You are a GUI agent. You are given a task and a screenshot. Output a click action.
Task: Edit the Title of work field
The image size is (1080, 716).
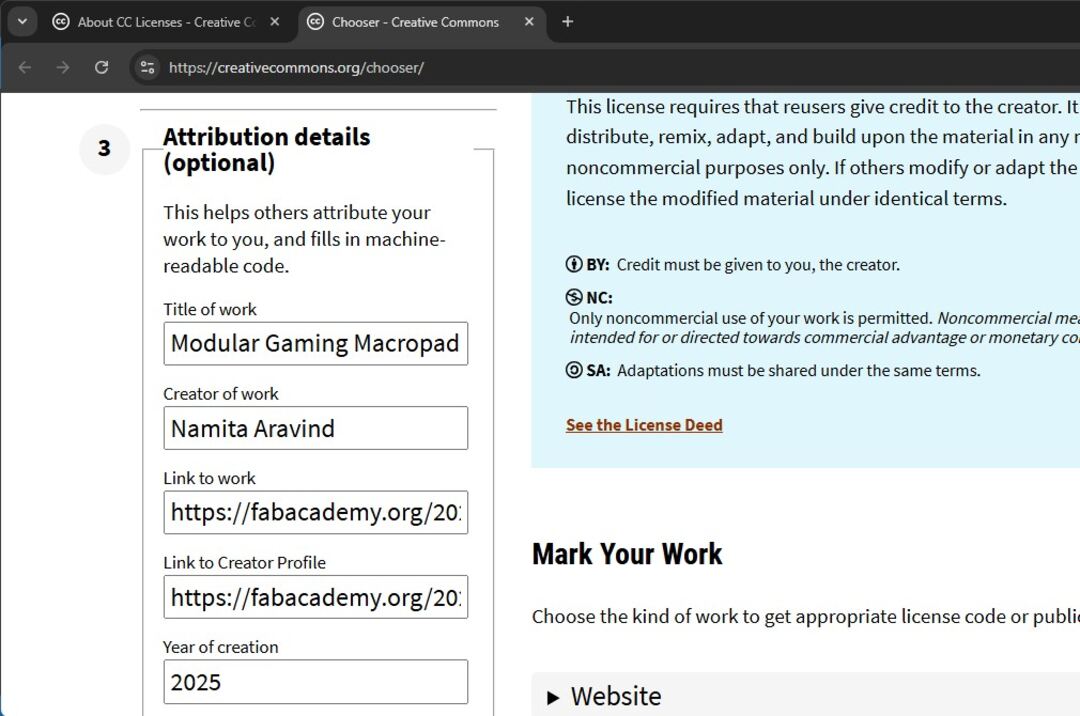pos(315,344)
